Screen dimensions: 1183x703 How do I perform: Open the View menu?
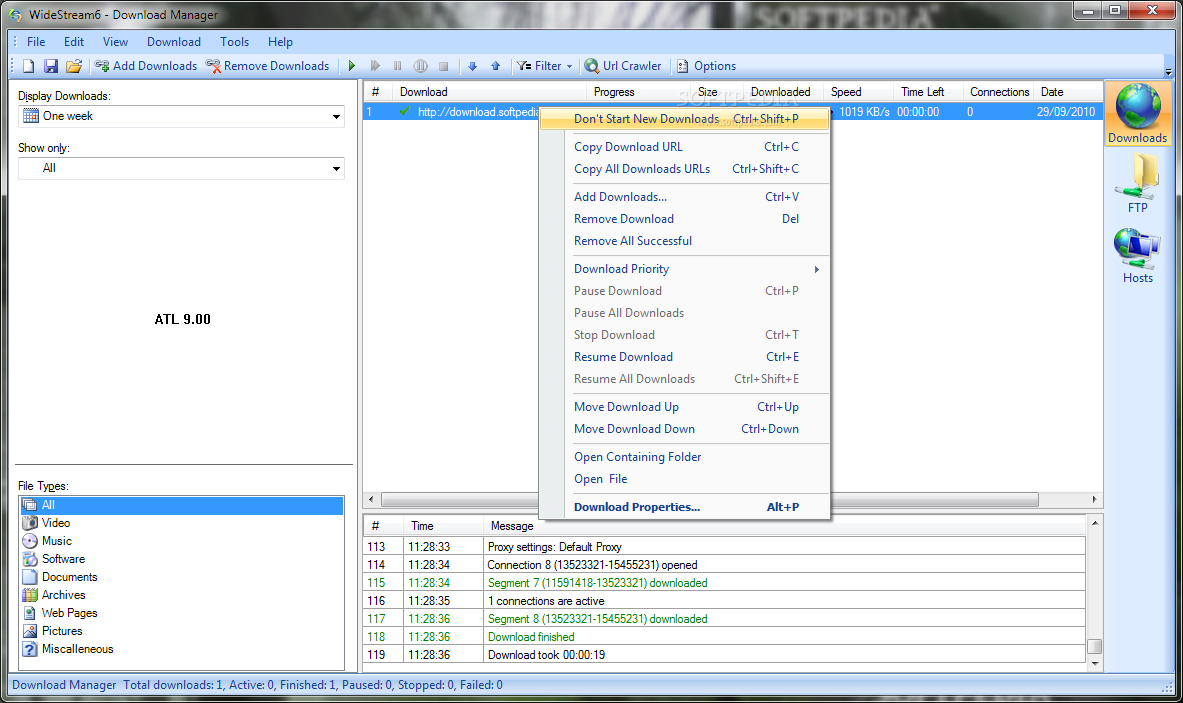coord(115,42)
